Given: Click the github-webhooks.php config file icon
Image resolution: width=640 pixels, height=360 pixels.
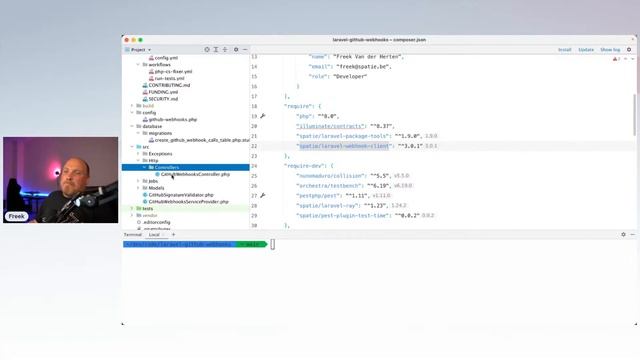Looking at the screenshot, I should click(x=145, y=120).
